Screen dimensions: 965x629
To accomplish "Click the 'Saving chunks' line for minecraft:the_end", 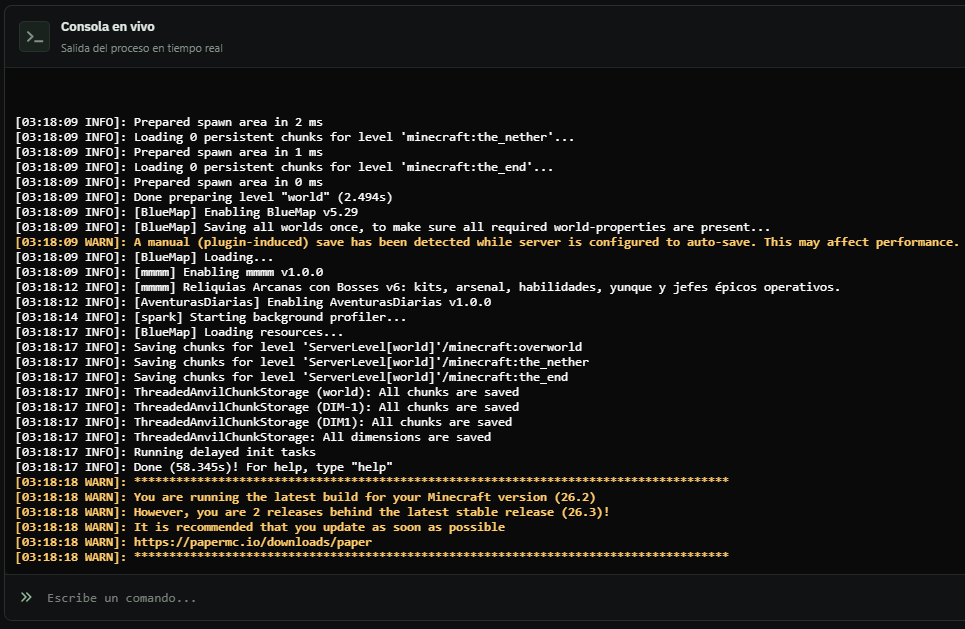I will 292,377.
